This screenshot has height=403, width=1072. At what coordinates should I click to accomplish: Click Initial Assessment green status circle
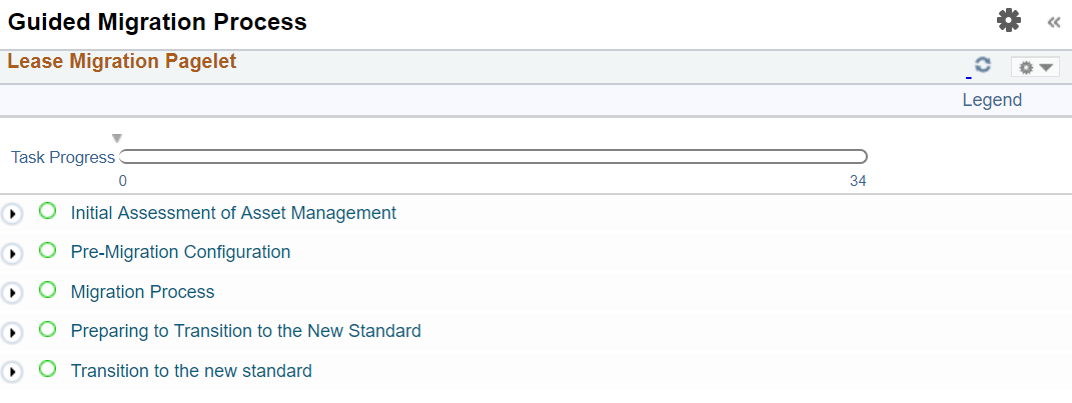pos(47,211)
